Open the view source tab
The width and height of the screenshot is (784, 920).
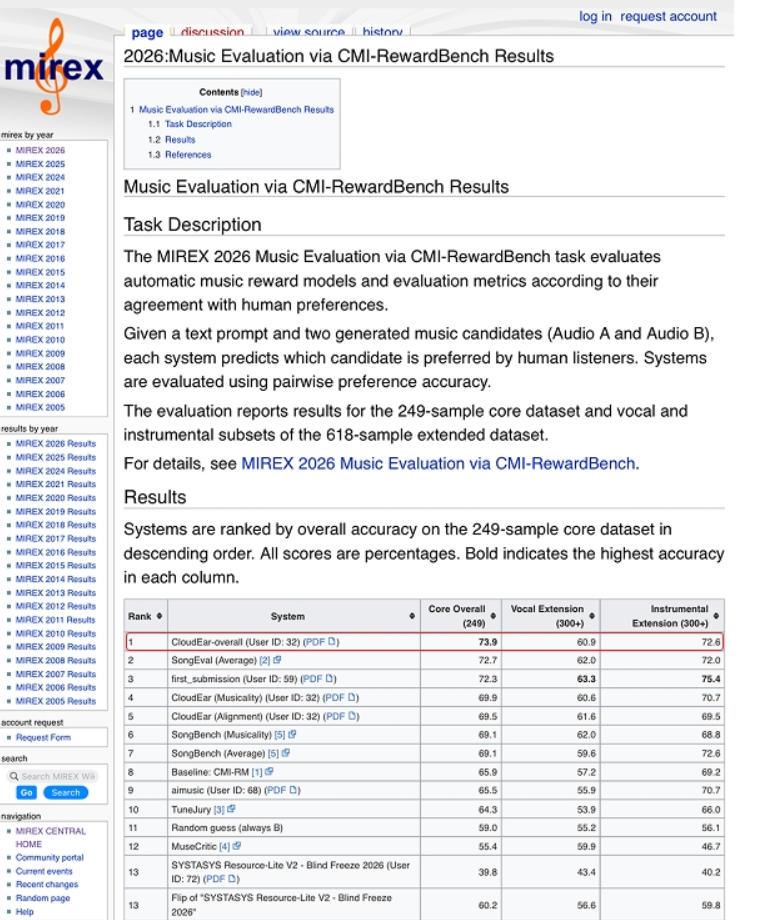click(x=309, y=32)
